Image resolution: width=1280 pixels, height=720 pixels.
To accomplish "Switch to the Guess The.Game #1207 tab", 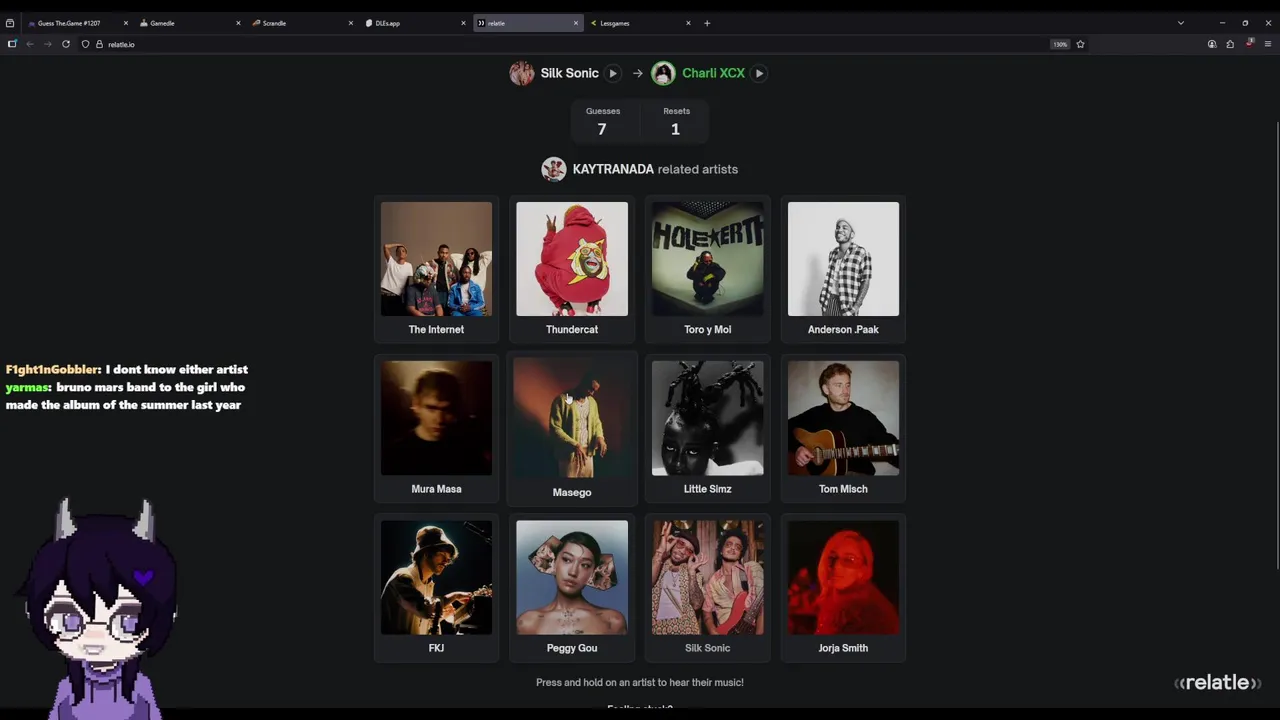I will 76,23.
